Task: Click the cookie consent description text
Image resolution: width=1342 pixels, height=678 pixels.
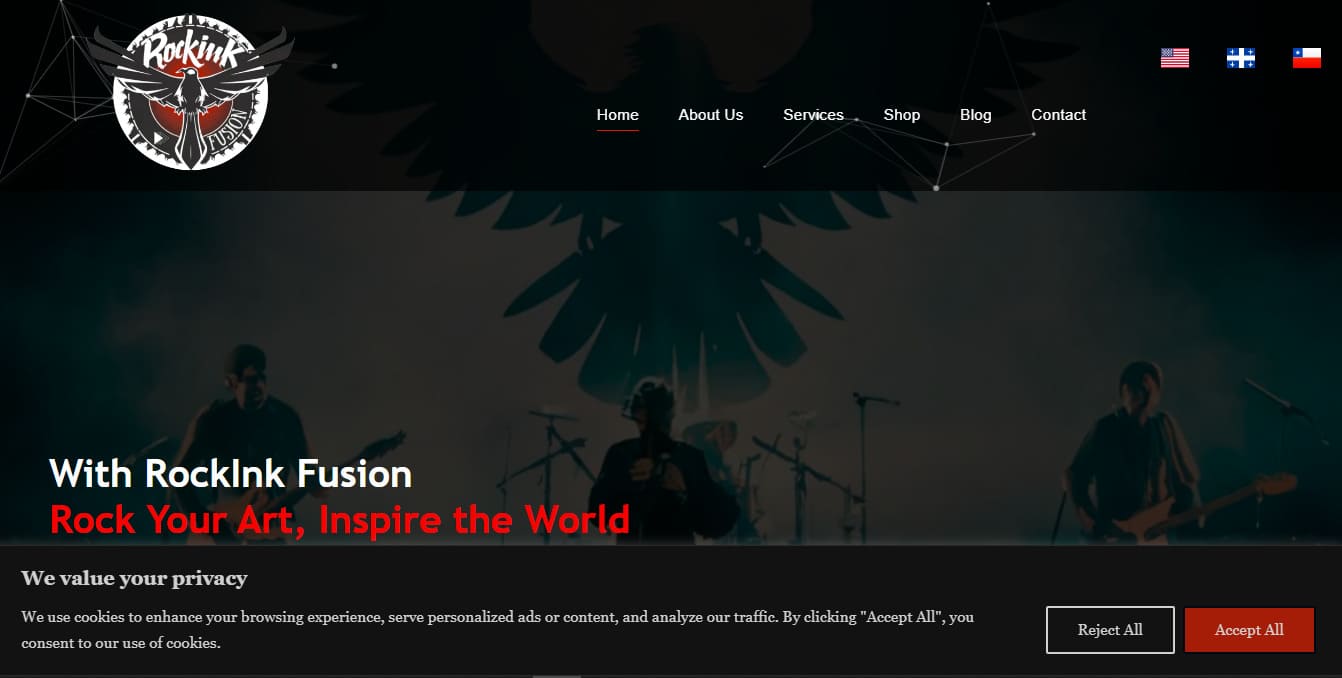Action: 497,630
